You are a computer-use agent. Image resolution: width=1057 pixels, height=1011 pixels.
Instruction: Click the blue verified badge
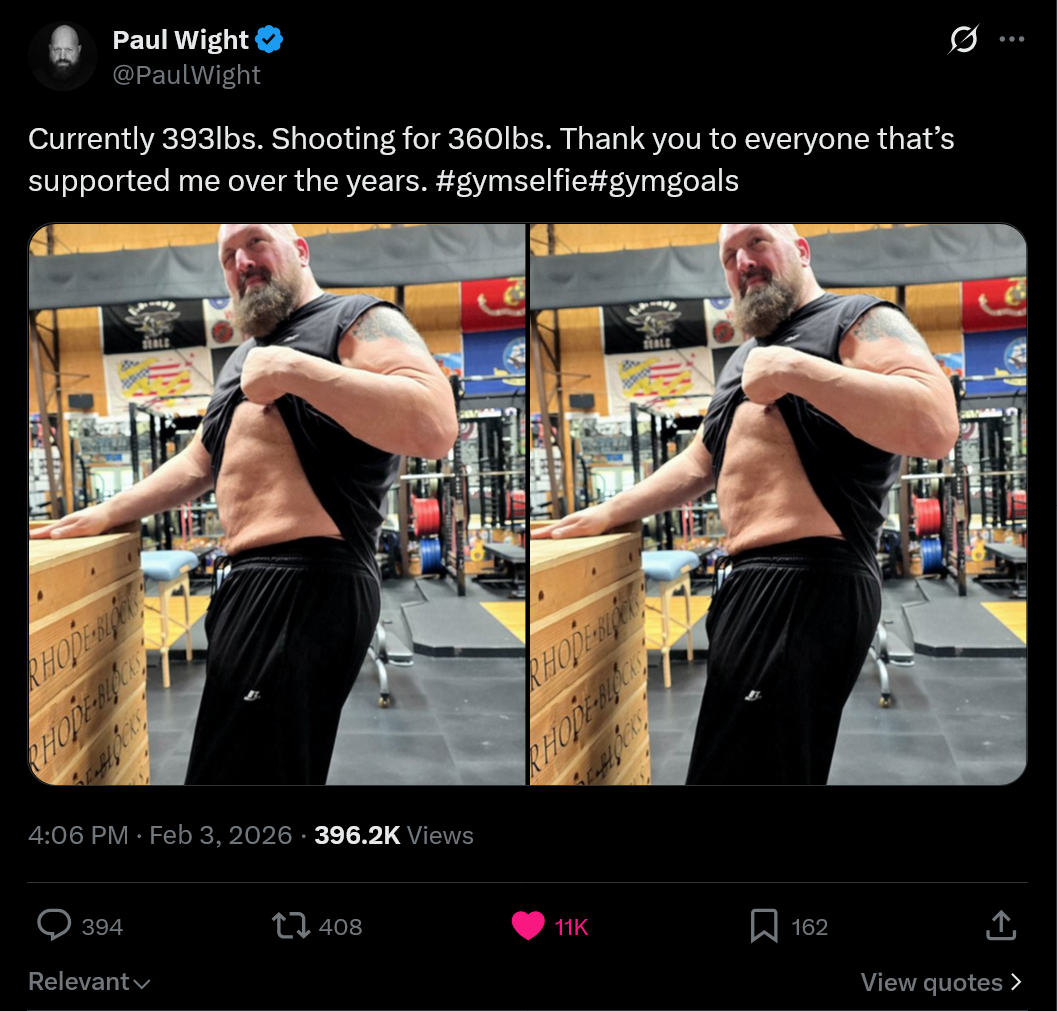[270, 39]
